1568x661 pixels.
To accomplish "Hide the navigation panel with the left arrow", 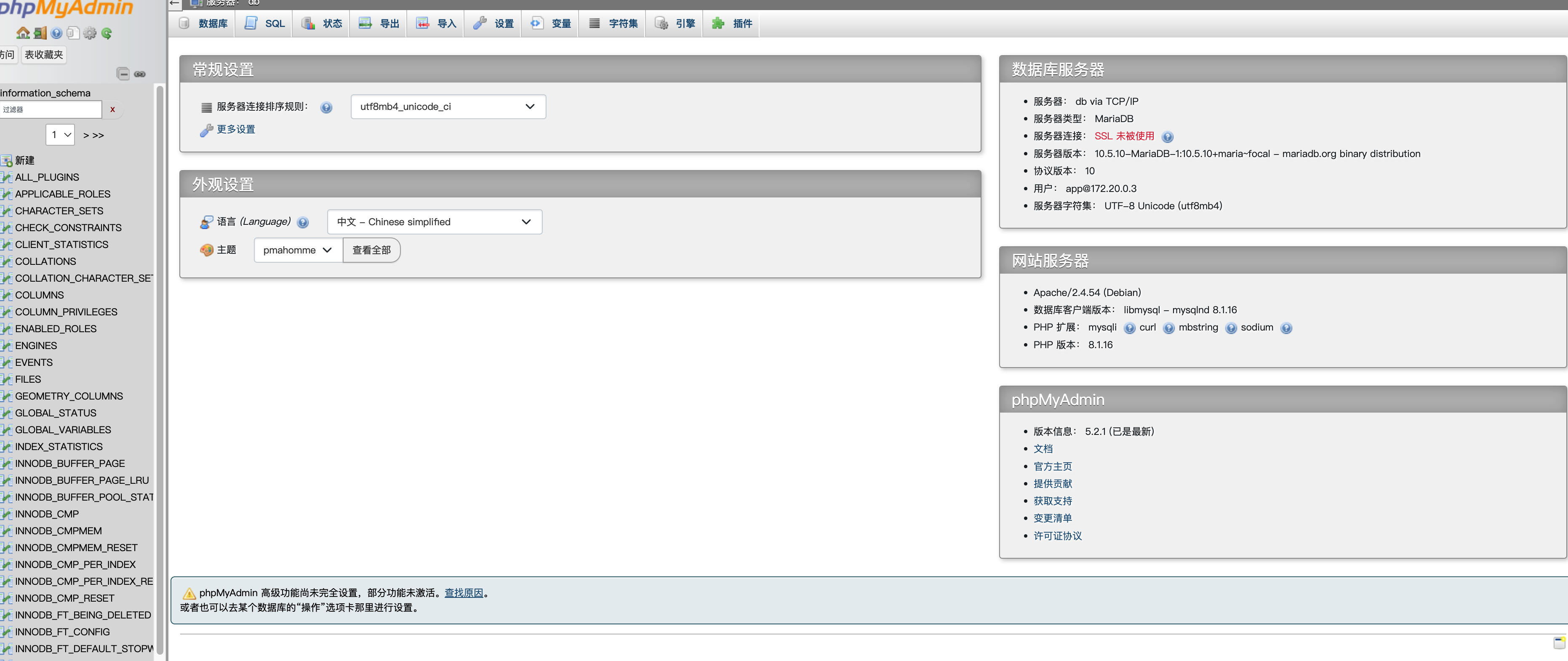I will coord(174,3).
